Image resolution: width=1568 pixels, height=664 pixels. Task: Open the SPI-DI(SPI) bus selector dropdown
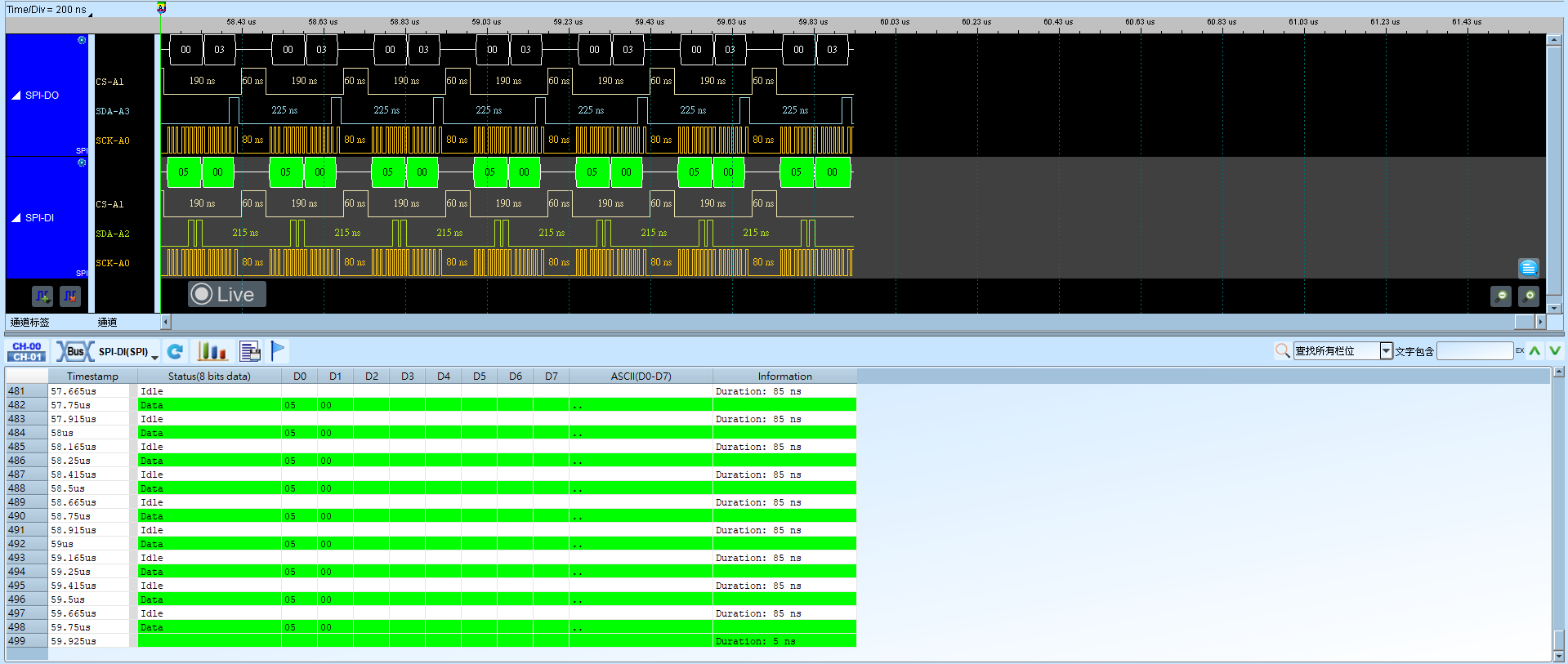(x=154, y=357)
